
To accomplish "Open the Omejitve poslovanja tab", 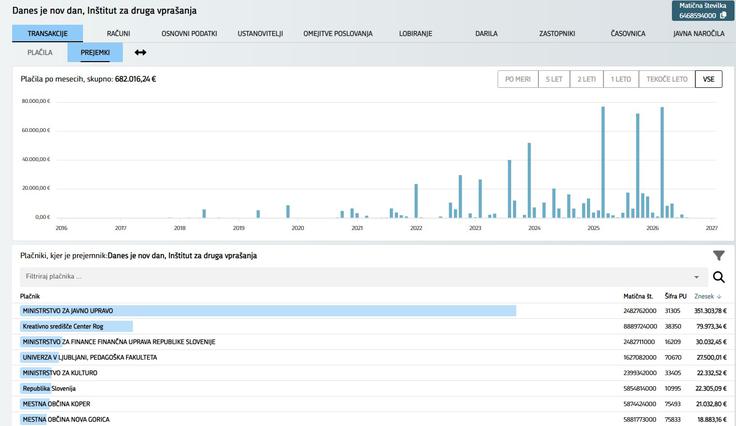I will [338, 33].
